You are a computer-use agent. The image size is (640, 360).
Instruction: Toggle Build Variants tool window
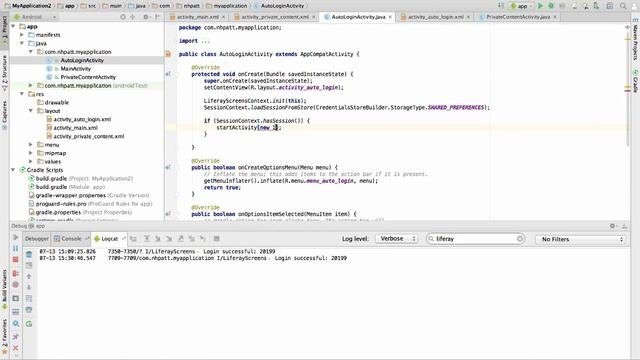click(x=4, y=289)
